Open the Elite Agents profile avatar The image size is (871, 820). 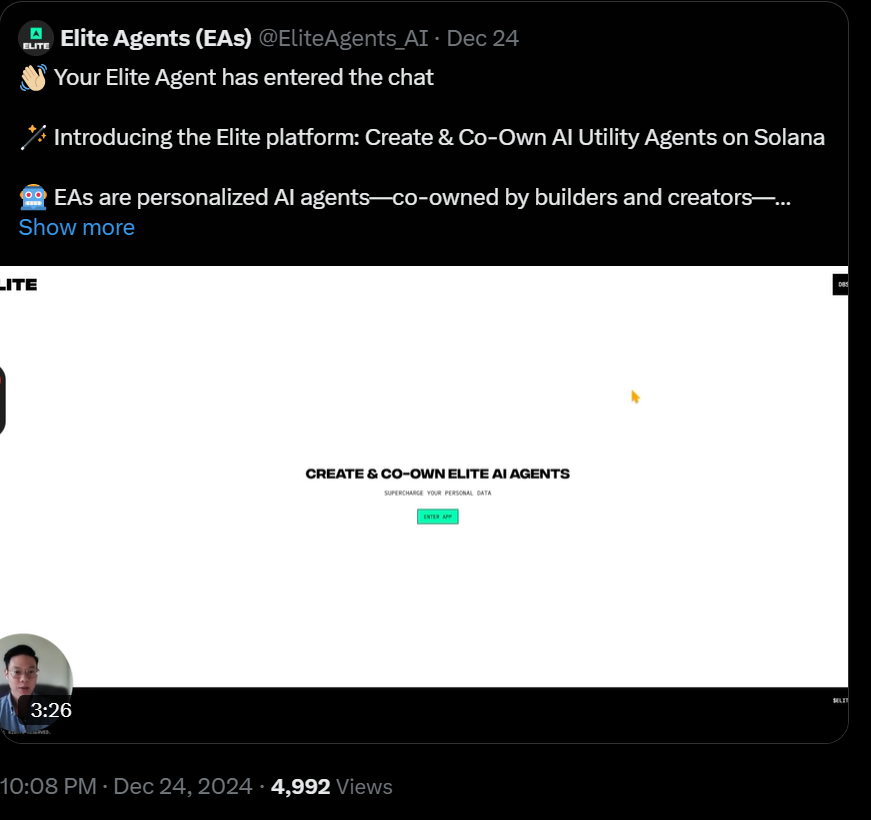36,39
